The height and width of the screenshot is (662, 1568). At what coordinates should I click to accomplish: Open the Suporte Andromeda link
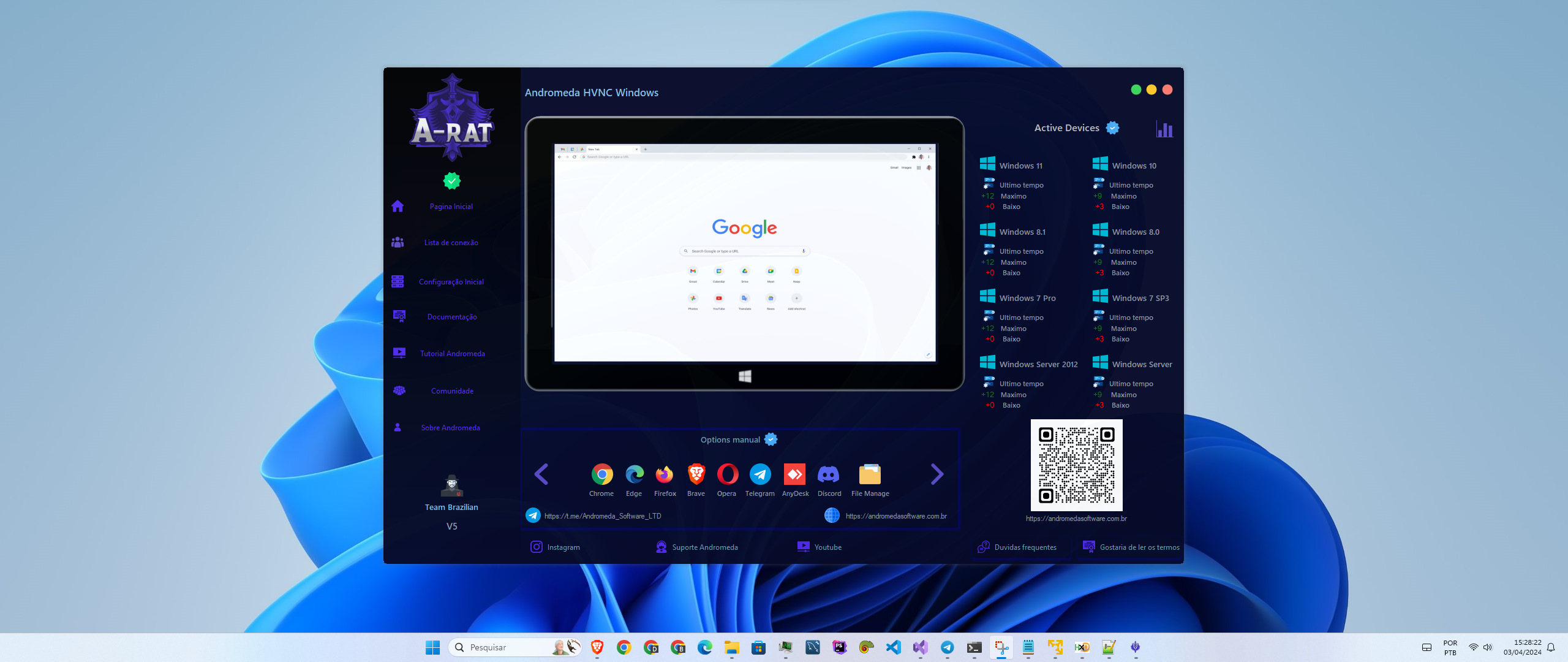pos(704,547)
